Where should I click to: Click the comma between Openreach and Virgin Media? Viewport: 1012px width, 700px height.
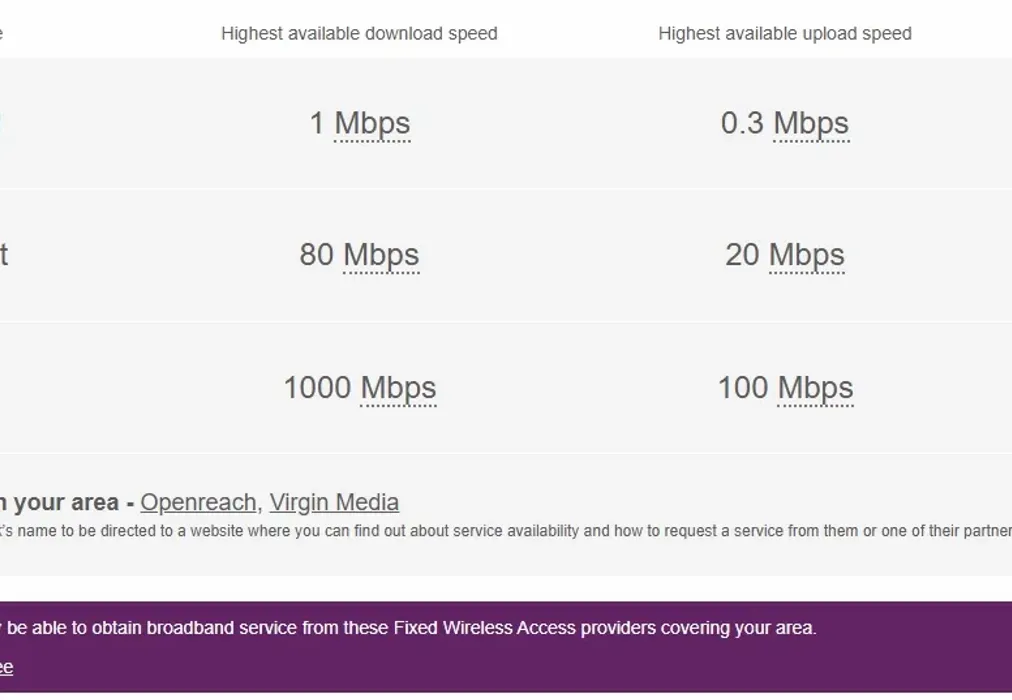point(259,504)
